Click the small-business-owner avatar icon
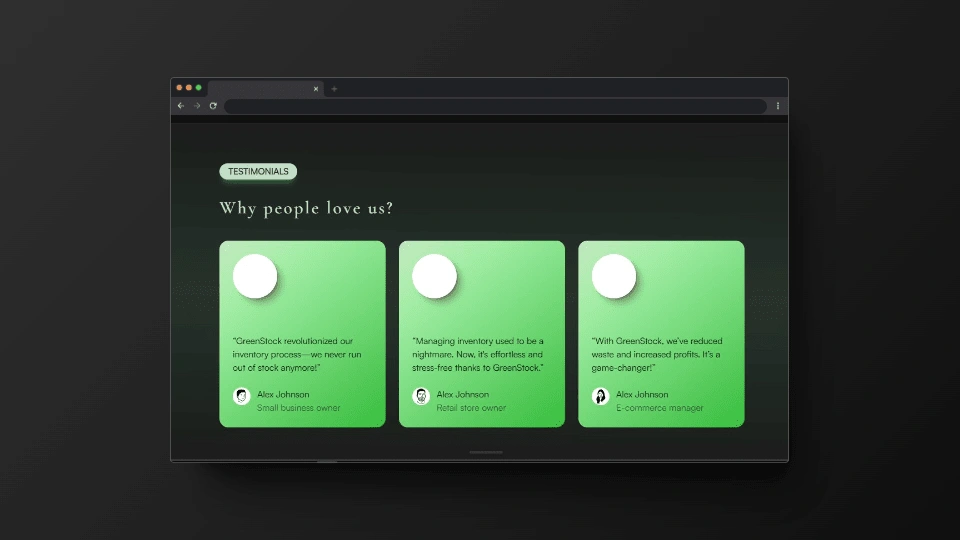The image size is (960, 540). click(241, 396)
